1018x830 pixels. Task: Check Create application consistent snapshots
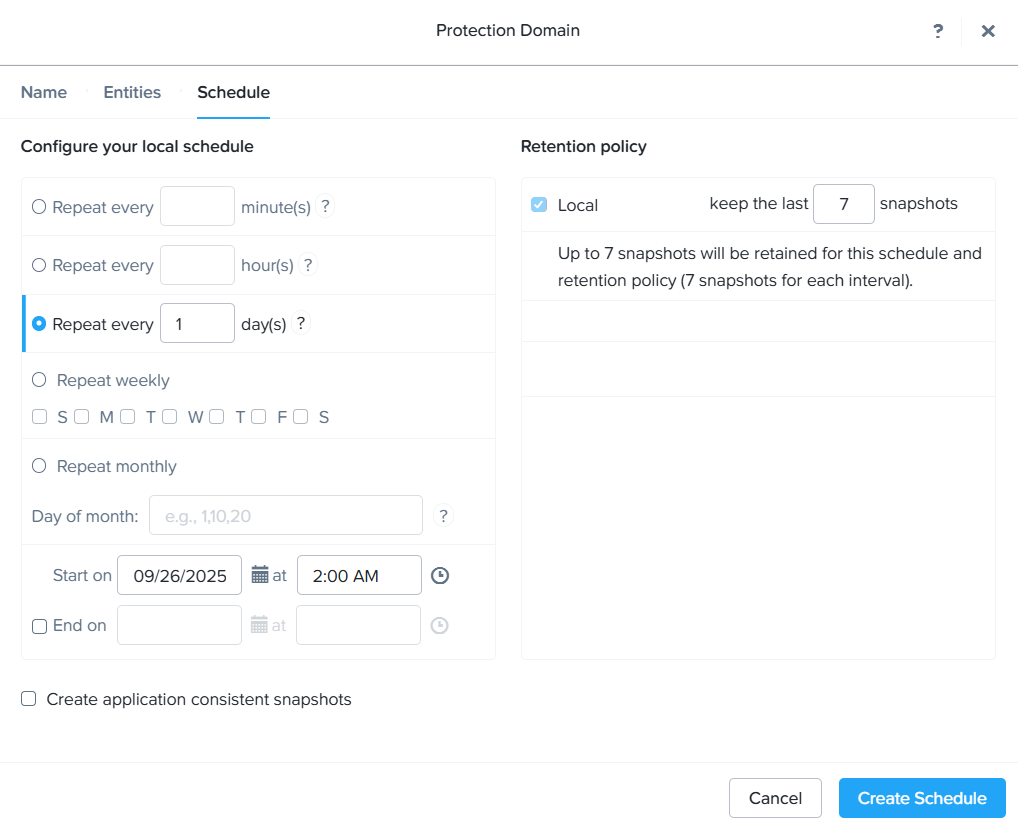29,700
